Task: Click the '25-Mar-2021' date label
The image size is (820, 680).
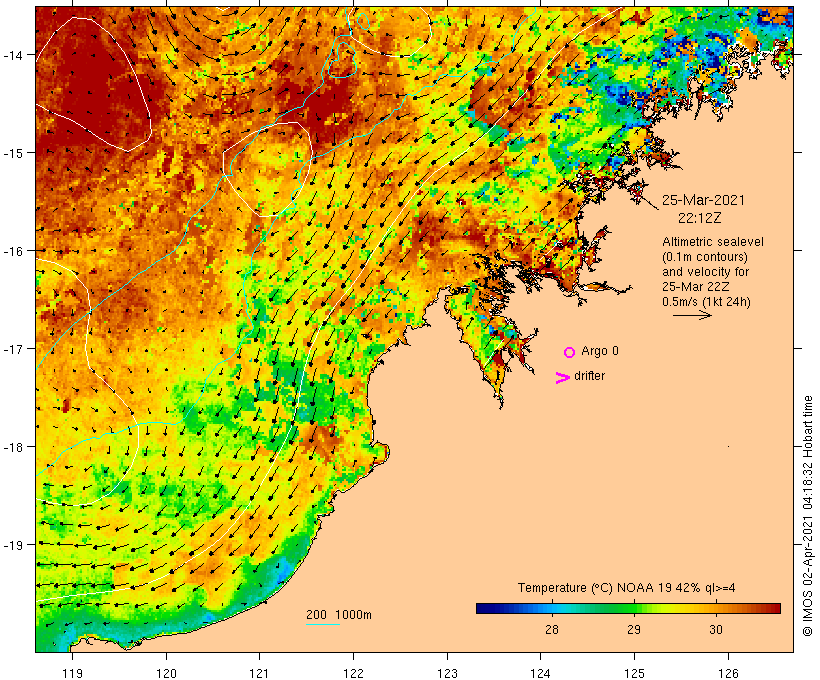Action: (x=703, y=200)
